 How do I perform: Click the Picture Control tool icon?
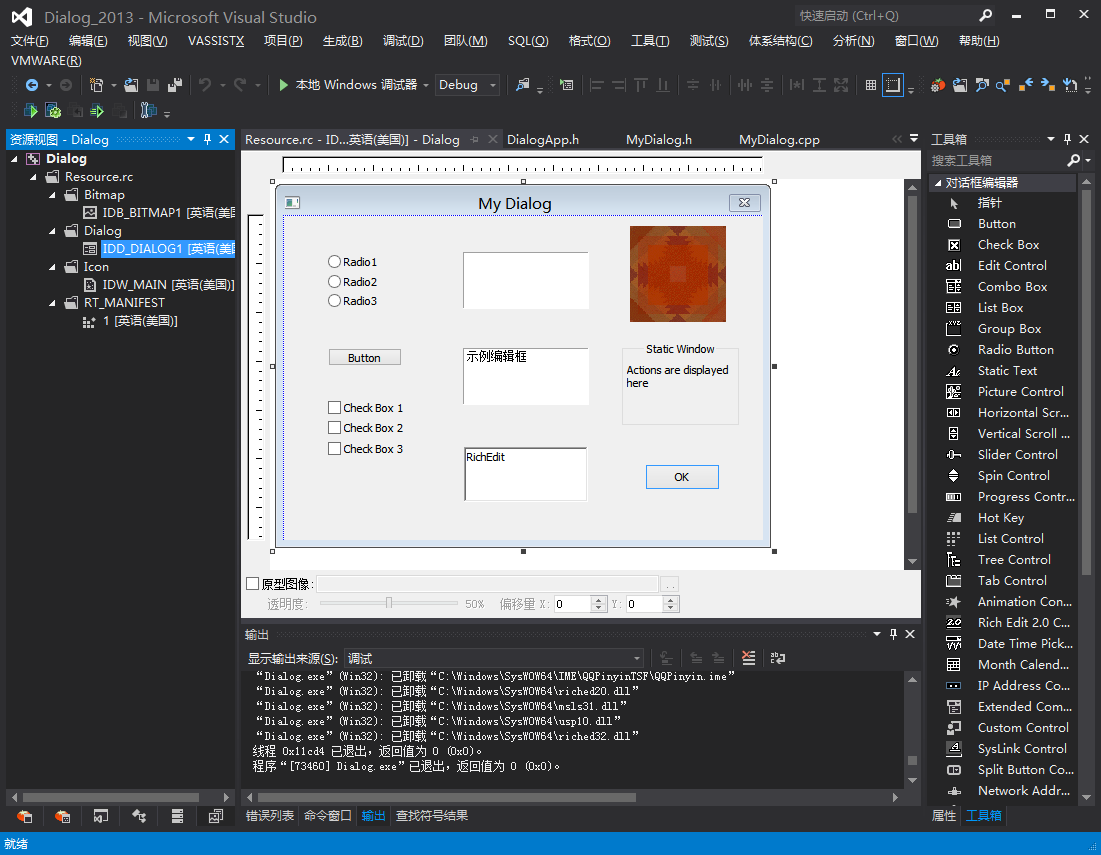tap(954, 392)
